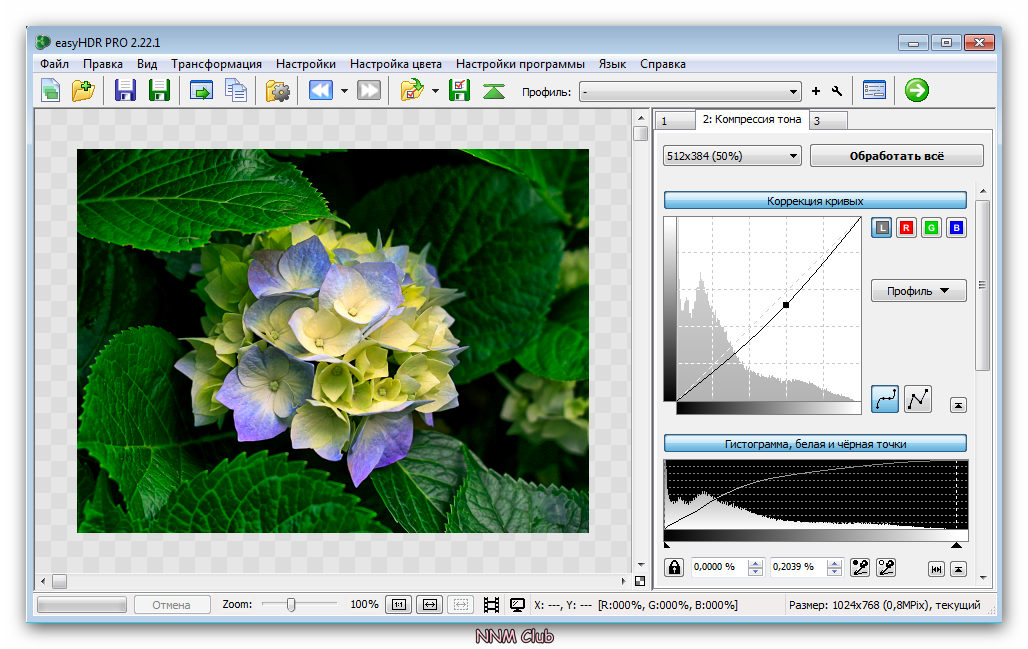The height and width of the screenshot is (649, 1028).
Task: Toggle the padlock under the histogram
Action: coord(674,568)
